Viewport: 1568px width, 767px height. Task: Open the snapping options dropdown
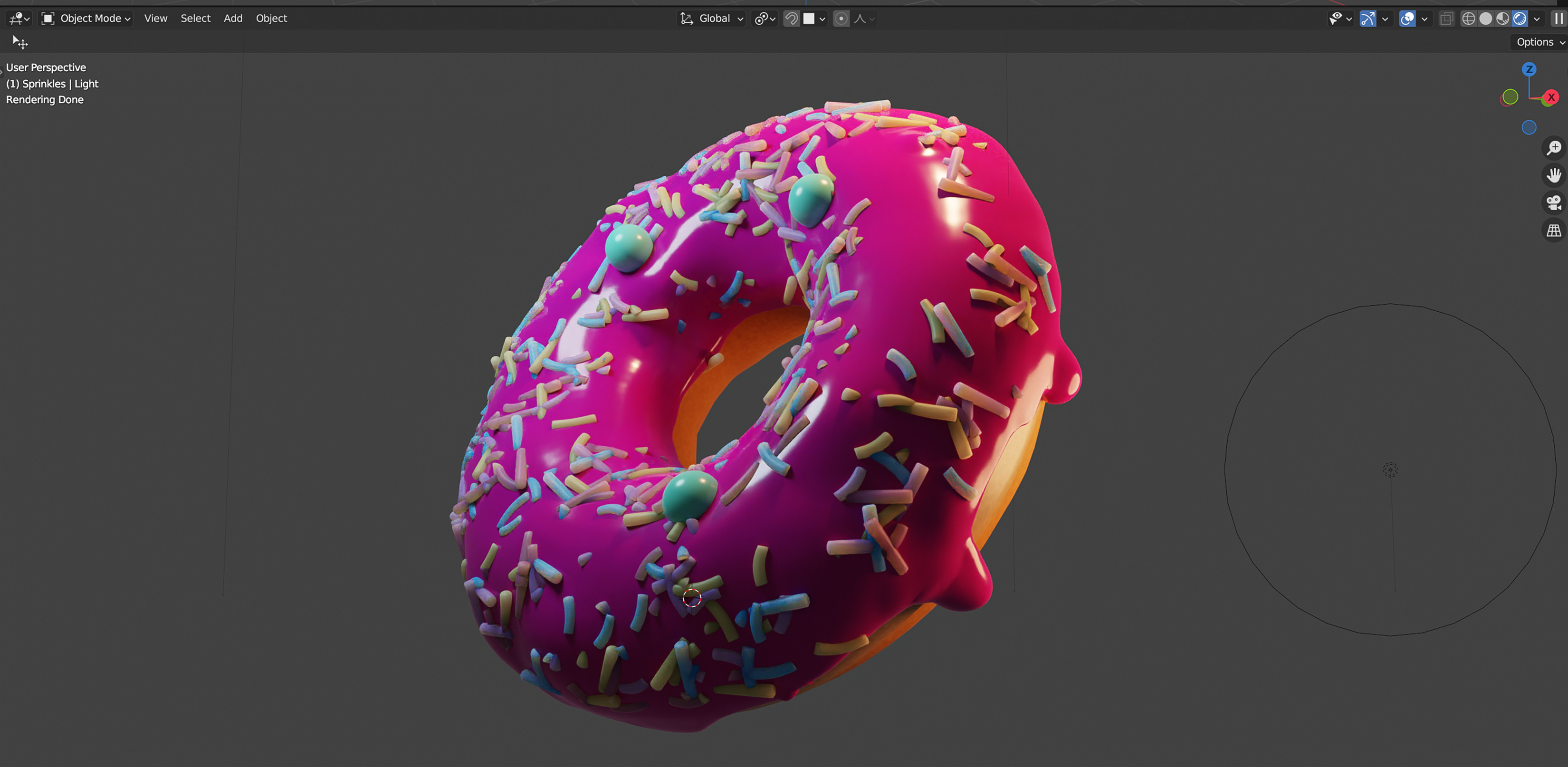point(814,19)
